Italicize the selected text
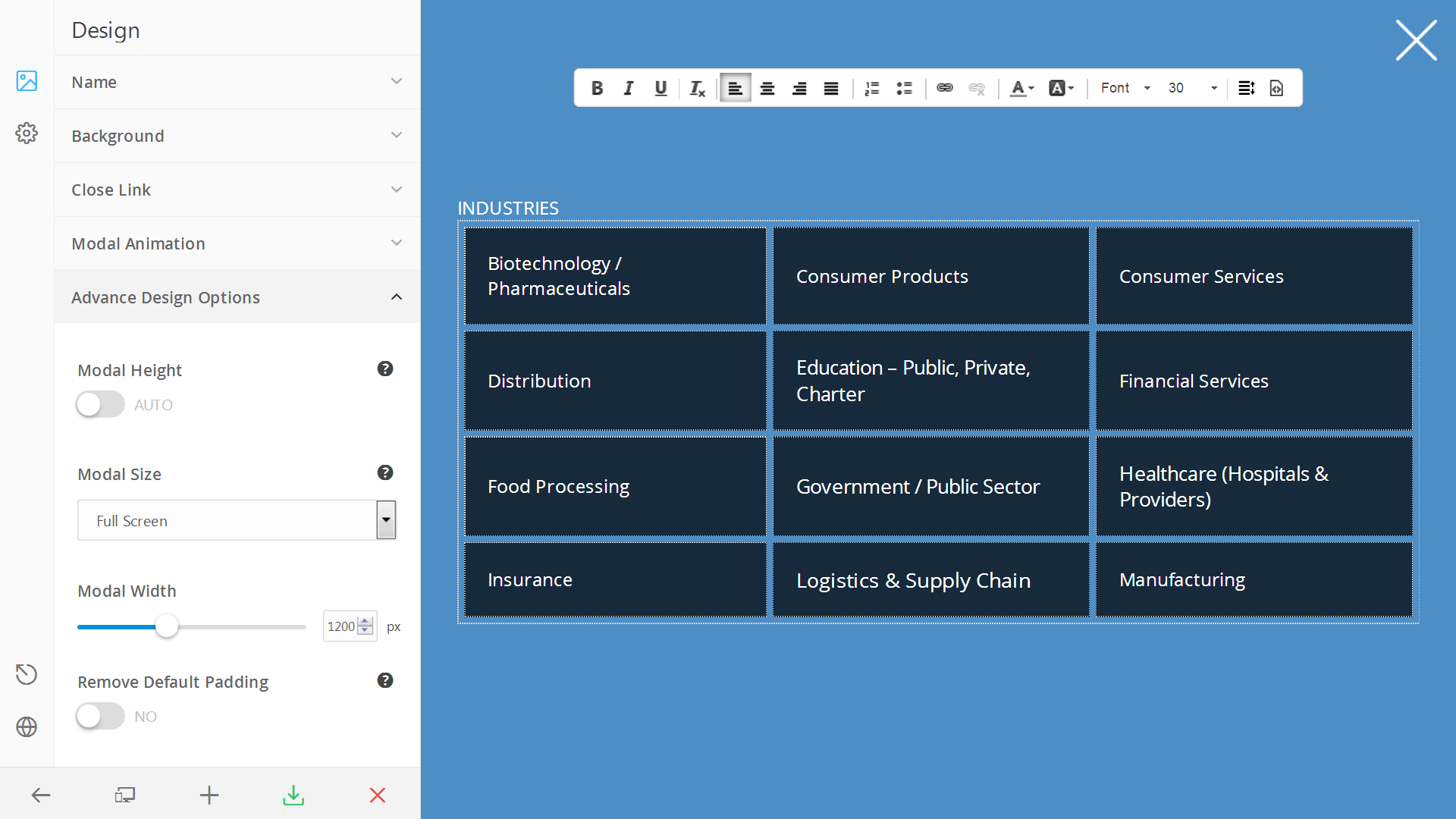The image size is (1456, 819). [x=629, y=88]
